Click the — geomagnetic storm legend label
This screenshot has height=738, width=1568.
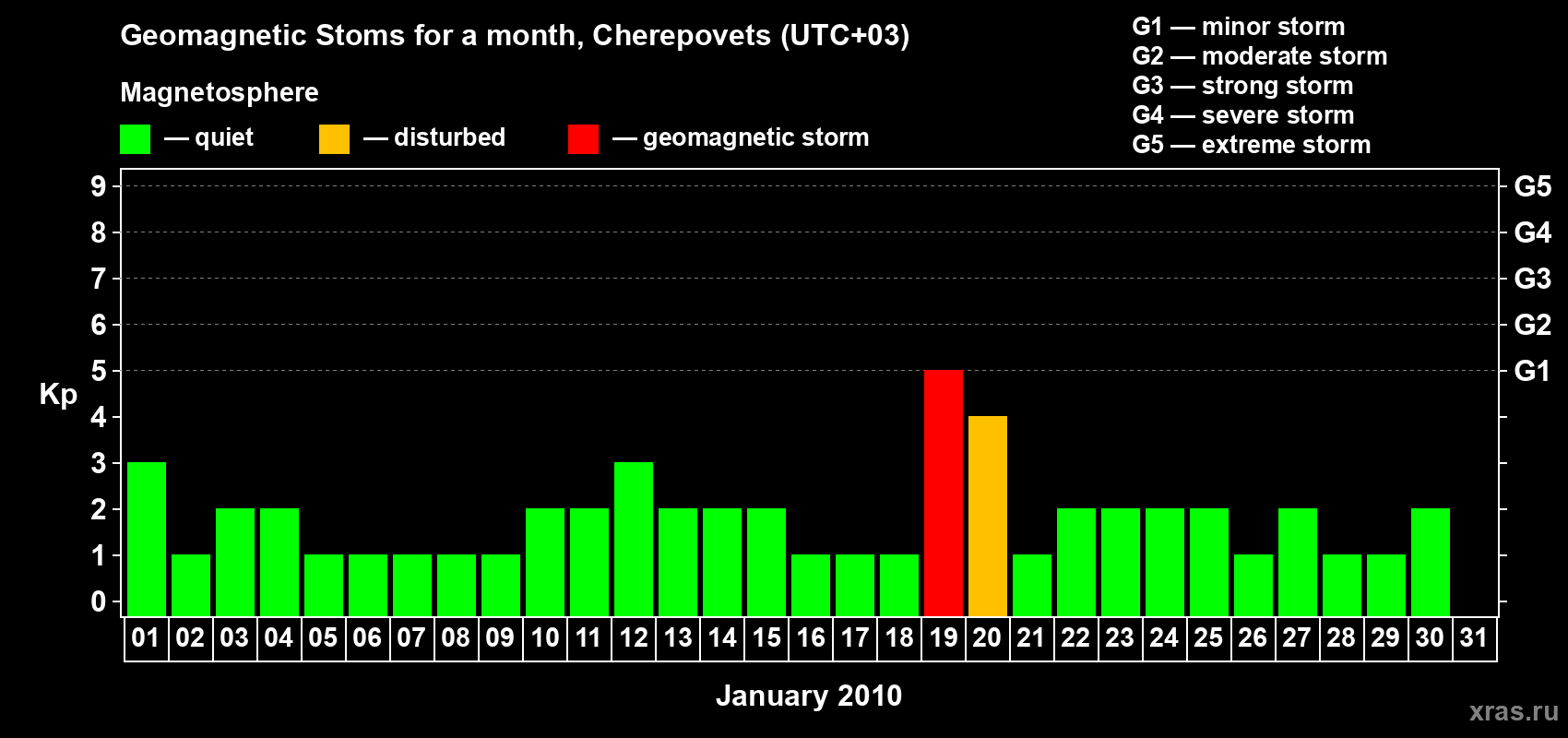point(741,137)
